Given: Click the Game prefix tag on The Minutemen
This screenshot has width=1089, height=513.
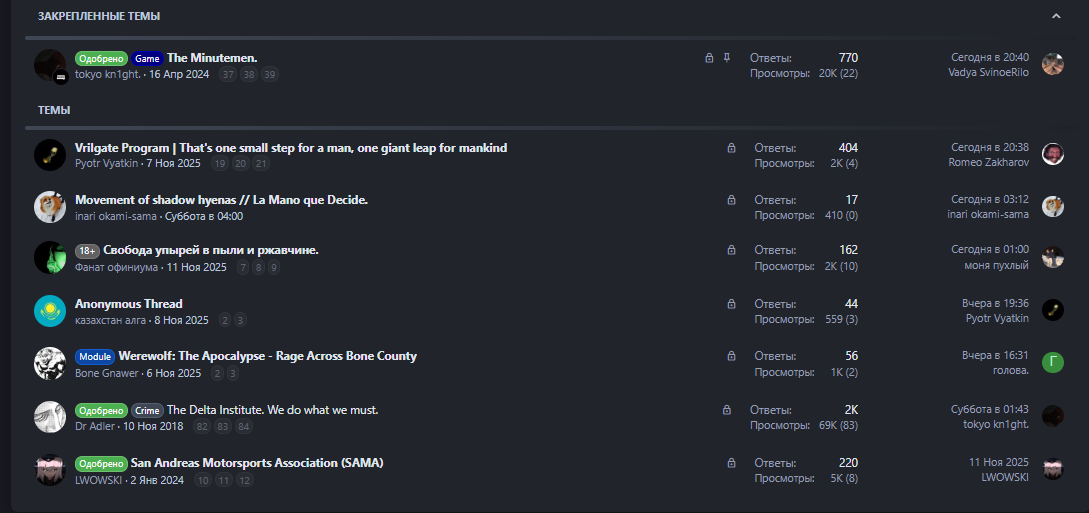Looking at the screenshot, I should click(x=147, y=58).
